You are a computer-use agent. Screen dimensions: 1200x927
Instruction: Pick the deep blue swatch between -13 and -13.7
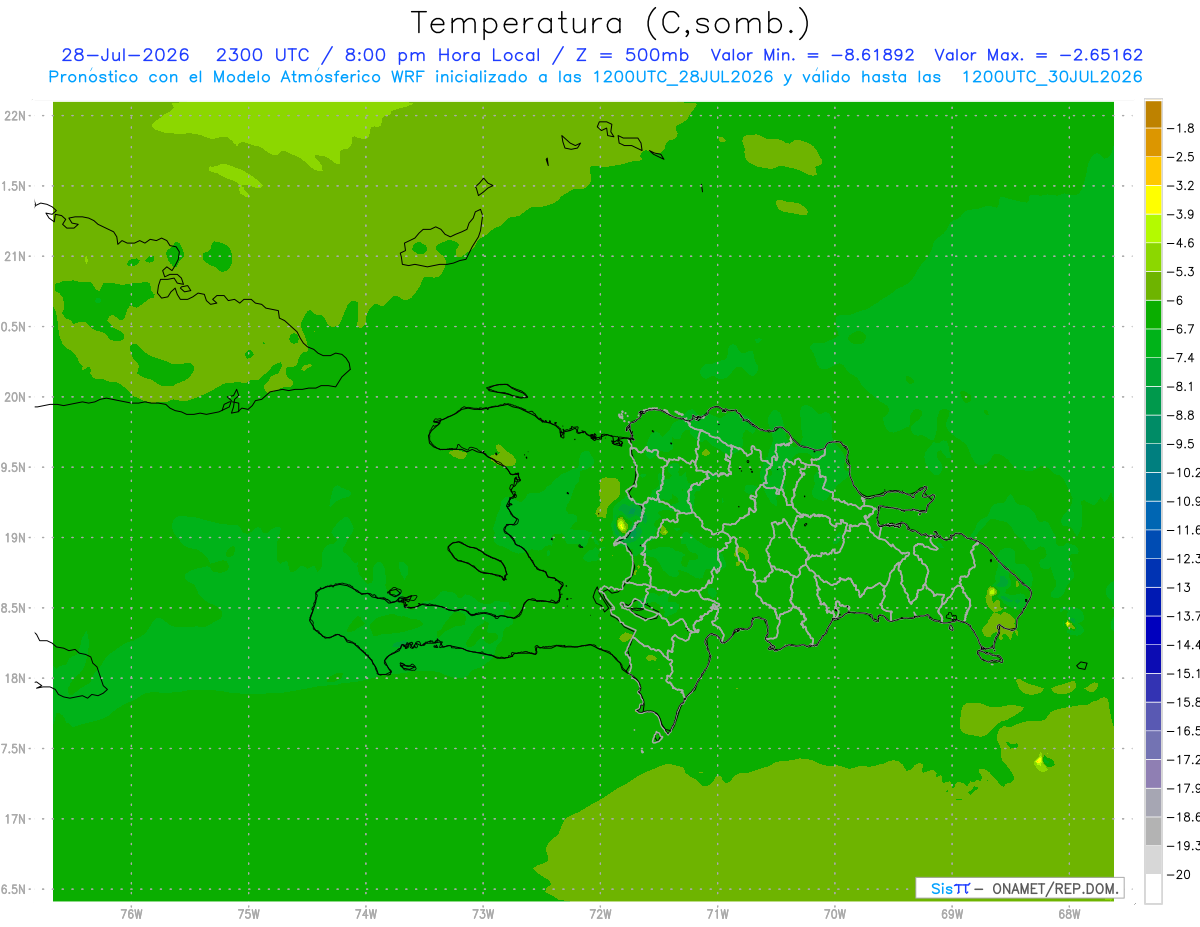point(1153,602)
